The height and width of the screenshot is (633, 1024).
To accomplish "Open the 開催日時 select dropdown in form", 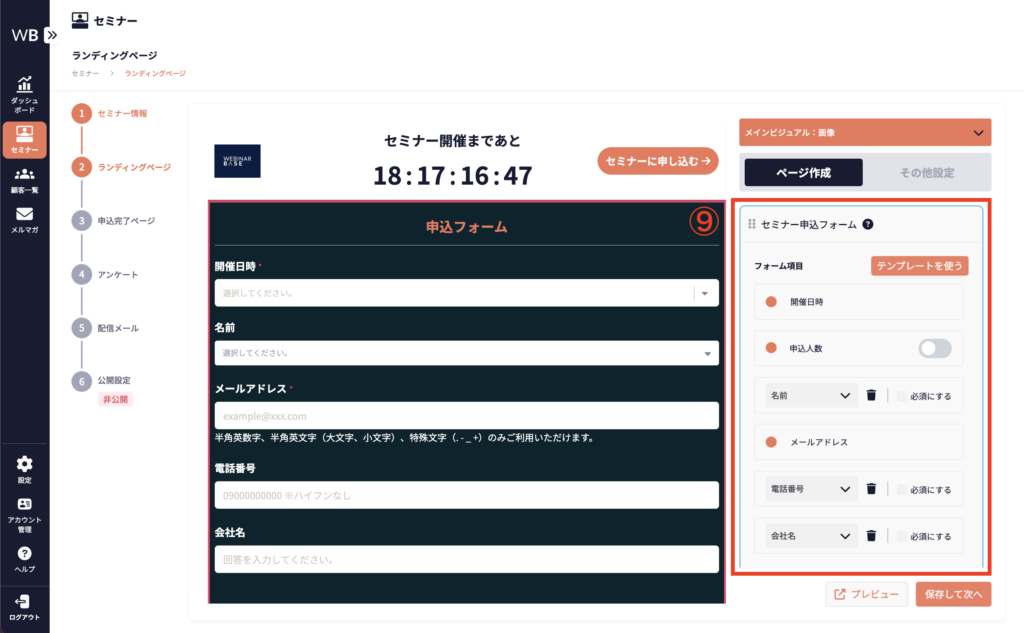I will [466, 293].
